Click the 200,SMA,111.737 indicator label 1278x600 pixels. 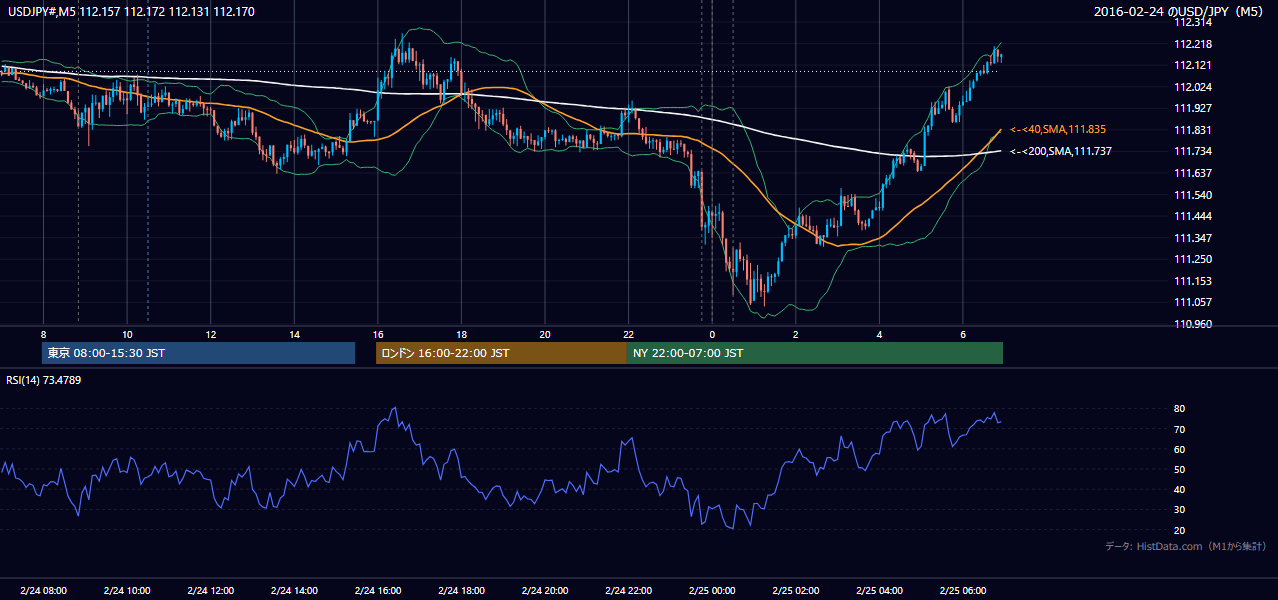(x=1061, y=151)
